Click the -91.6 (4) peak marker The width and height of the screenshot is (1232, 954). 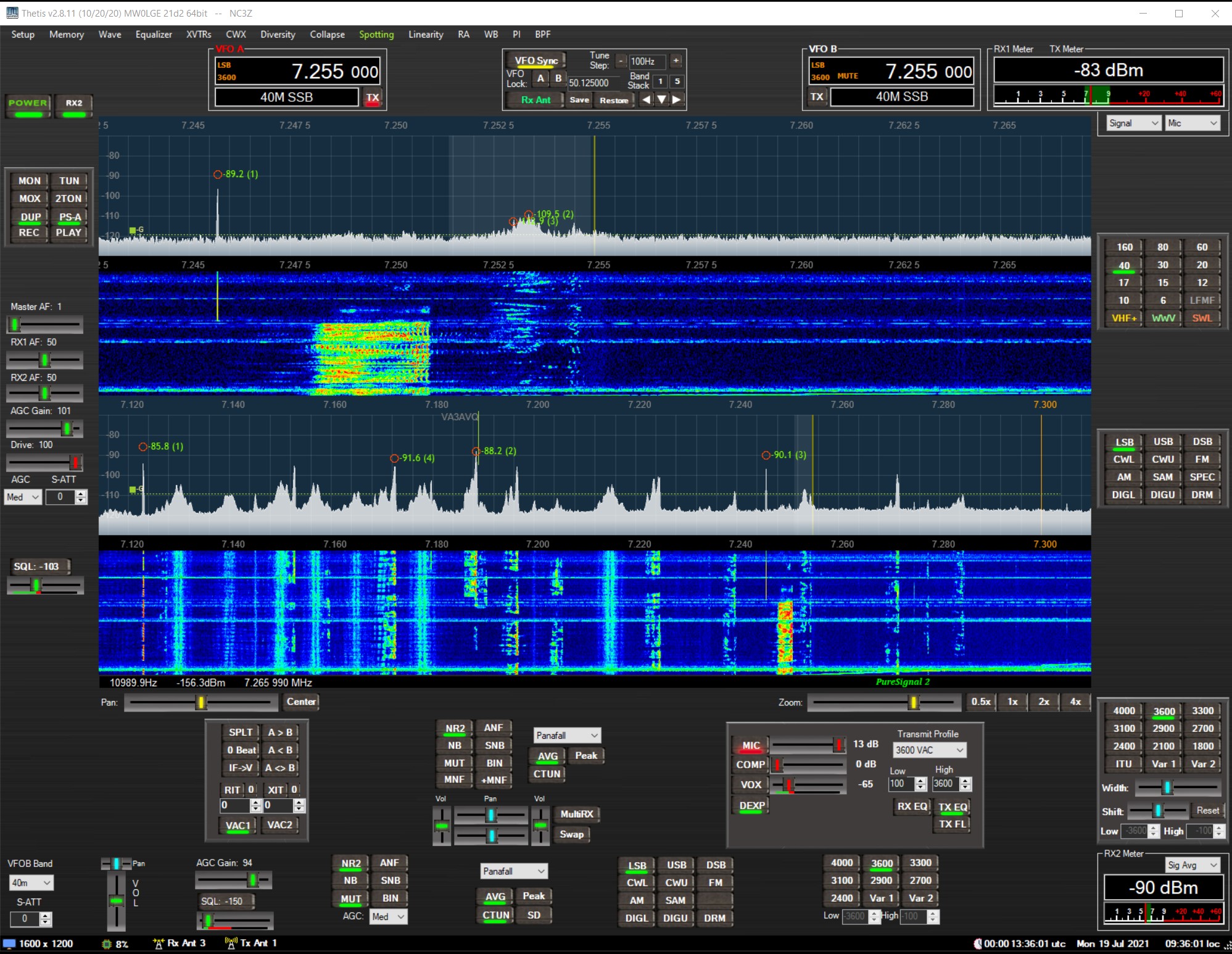coord(394,458)
